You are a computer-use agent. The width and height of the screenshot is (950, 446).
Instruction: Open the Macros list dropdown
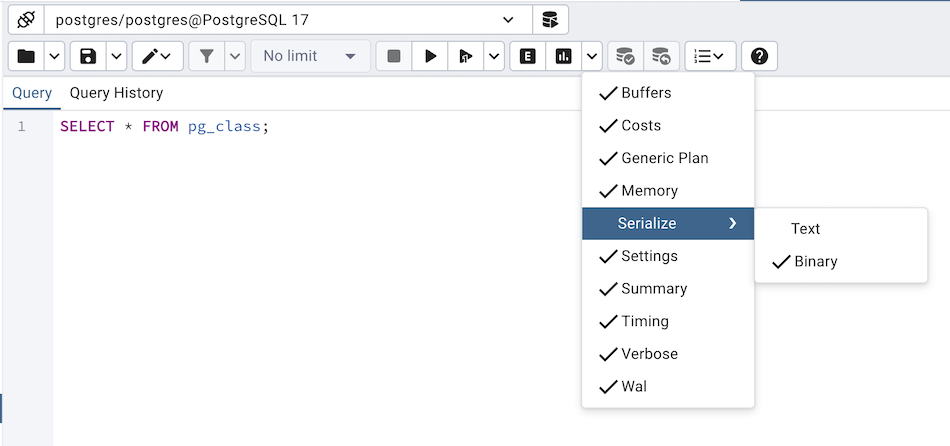click(x=710, y=56)
